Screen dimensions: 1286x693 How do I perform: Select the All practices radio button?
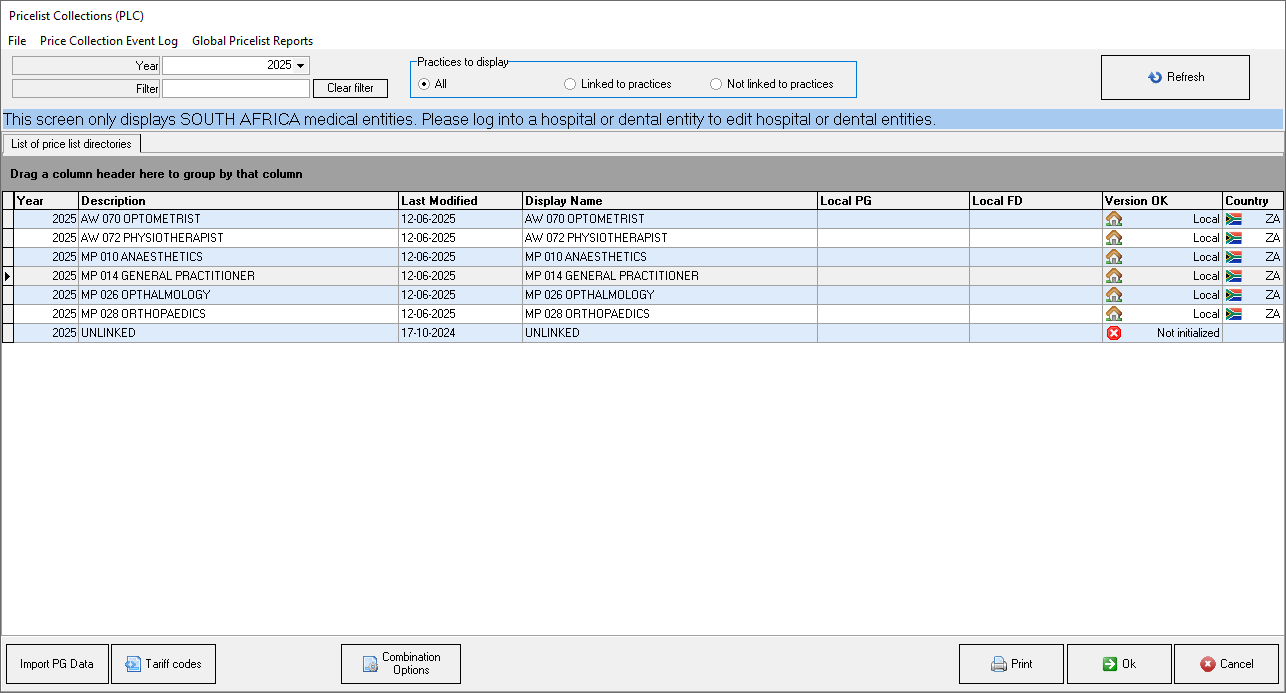pyautogui.click(x=424, y=84)
